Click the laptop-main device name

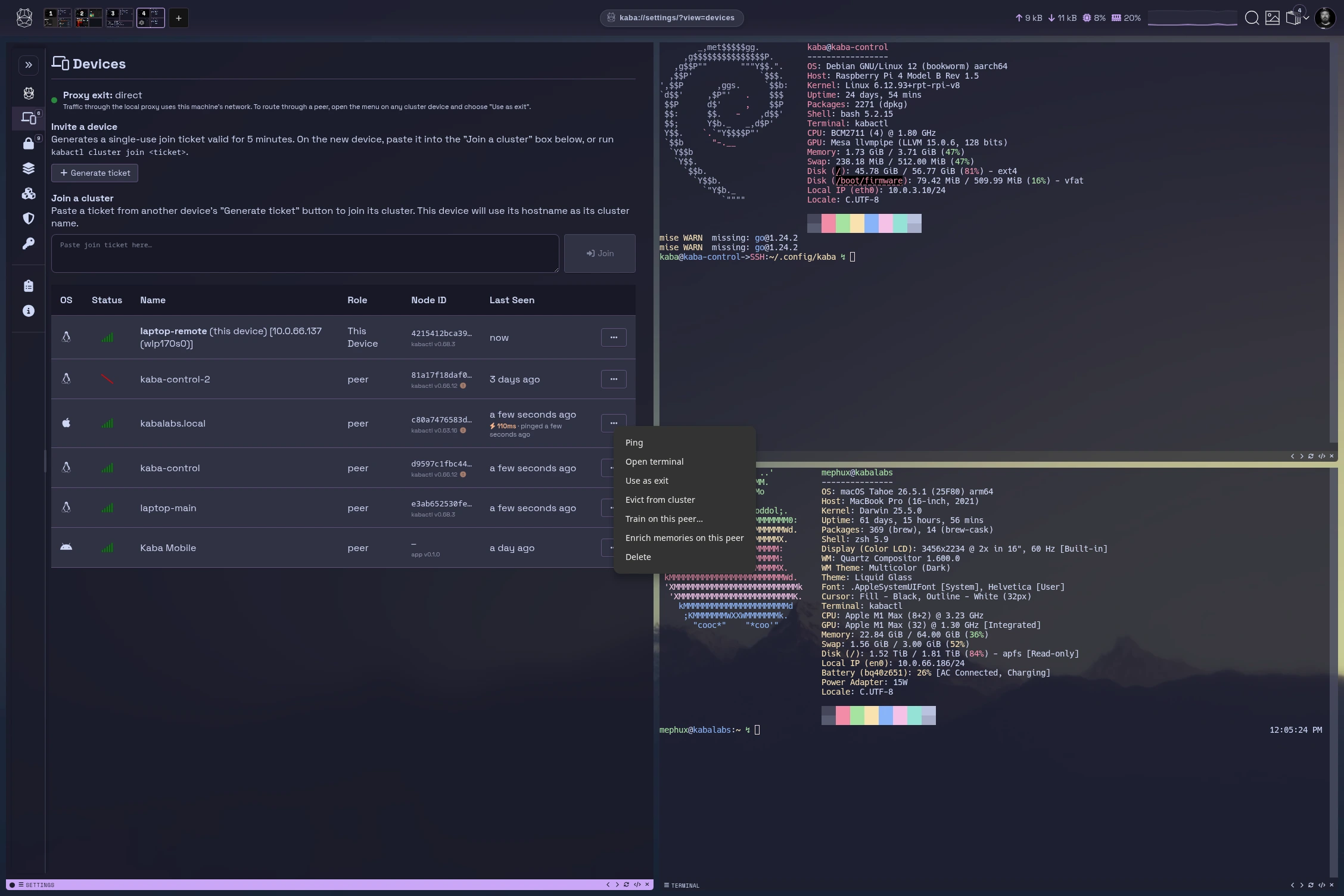coord(168,508)
